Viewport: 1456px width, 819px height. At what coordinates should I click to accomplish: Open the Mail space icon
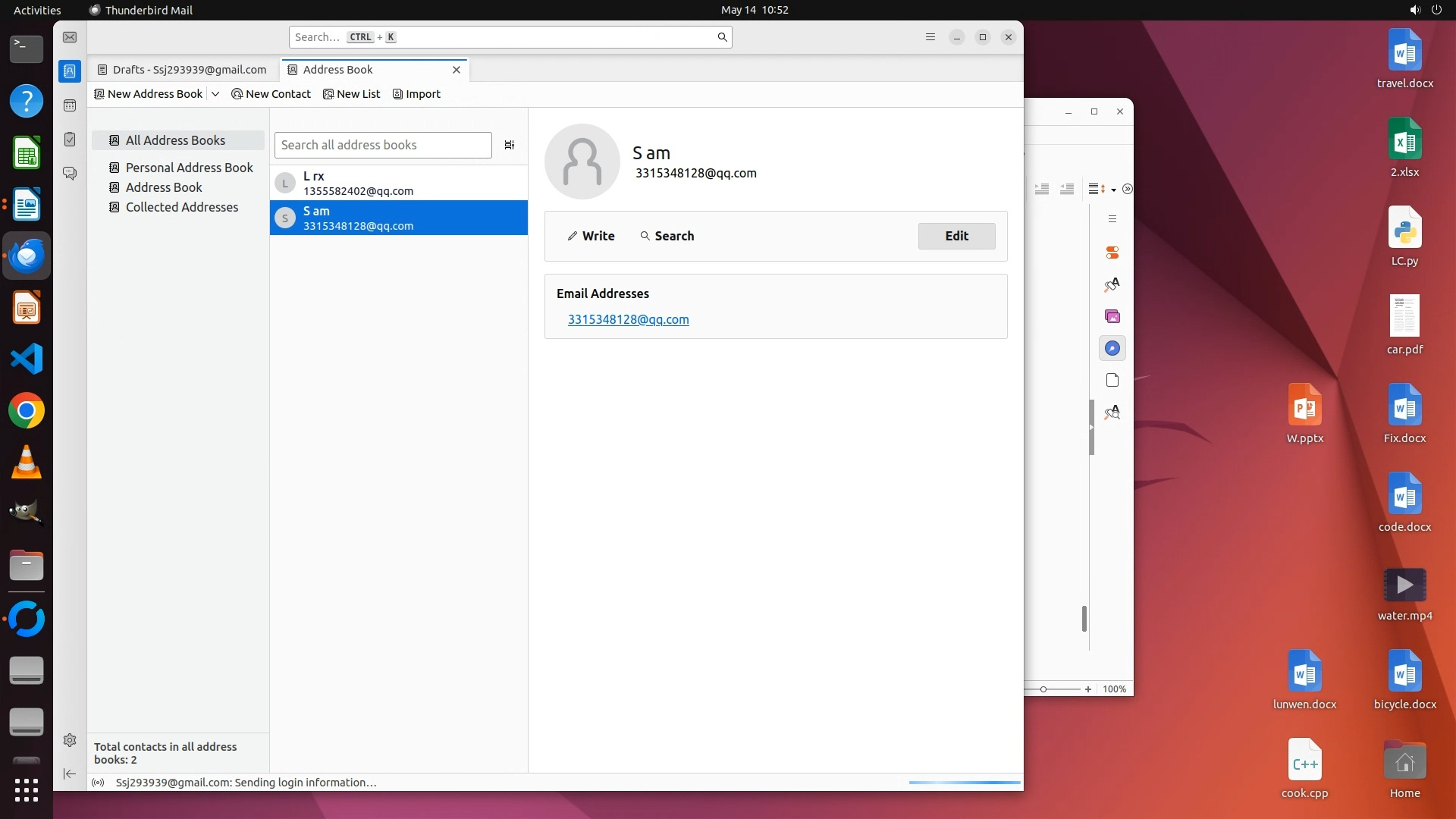[x=70, y=37]
